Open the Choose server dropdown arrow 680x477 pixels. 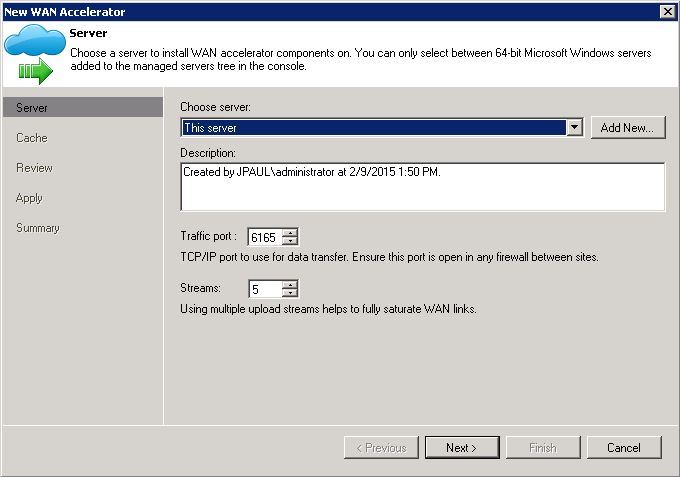point(575,127)
